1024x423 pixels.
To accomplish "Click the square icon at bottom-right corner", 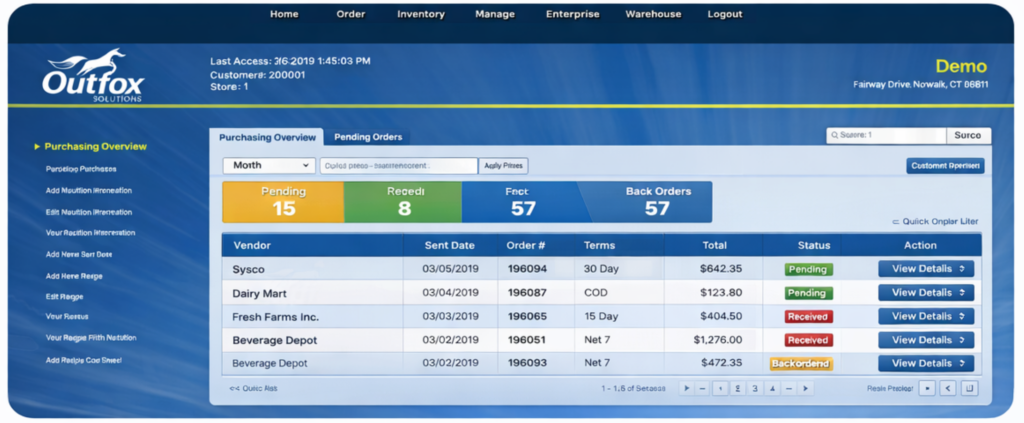I will (969, 388).
